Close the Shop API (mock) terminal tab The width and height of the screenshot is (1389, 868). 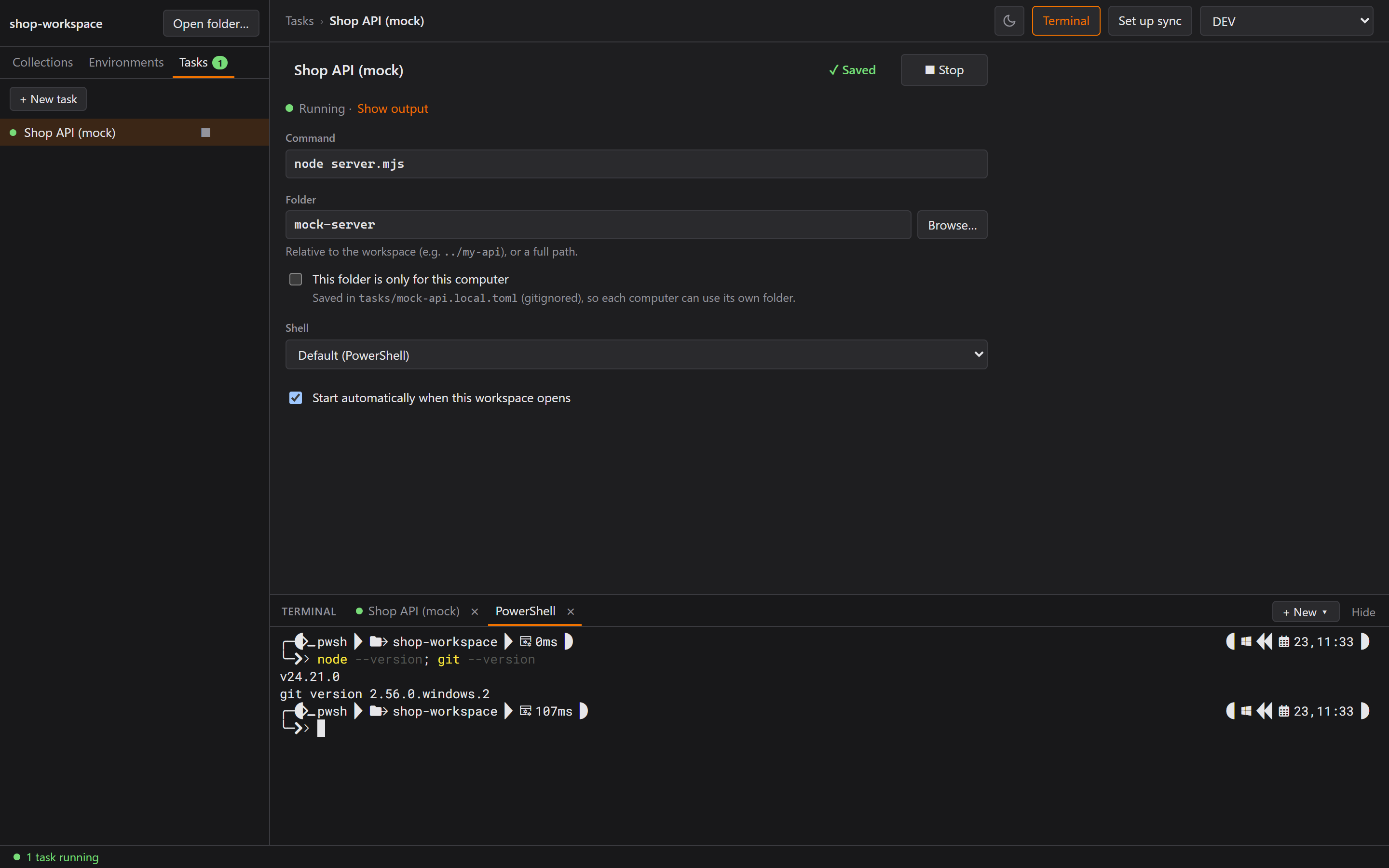click(475, 611)
